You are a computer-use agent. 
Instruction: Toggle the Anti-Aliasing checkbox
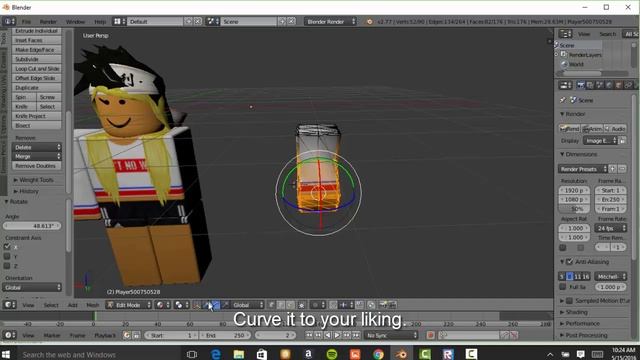(x=570, y=262)
